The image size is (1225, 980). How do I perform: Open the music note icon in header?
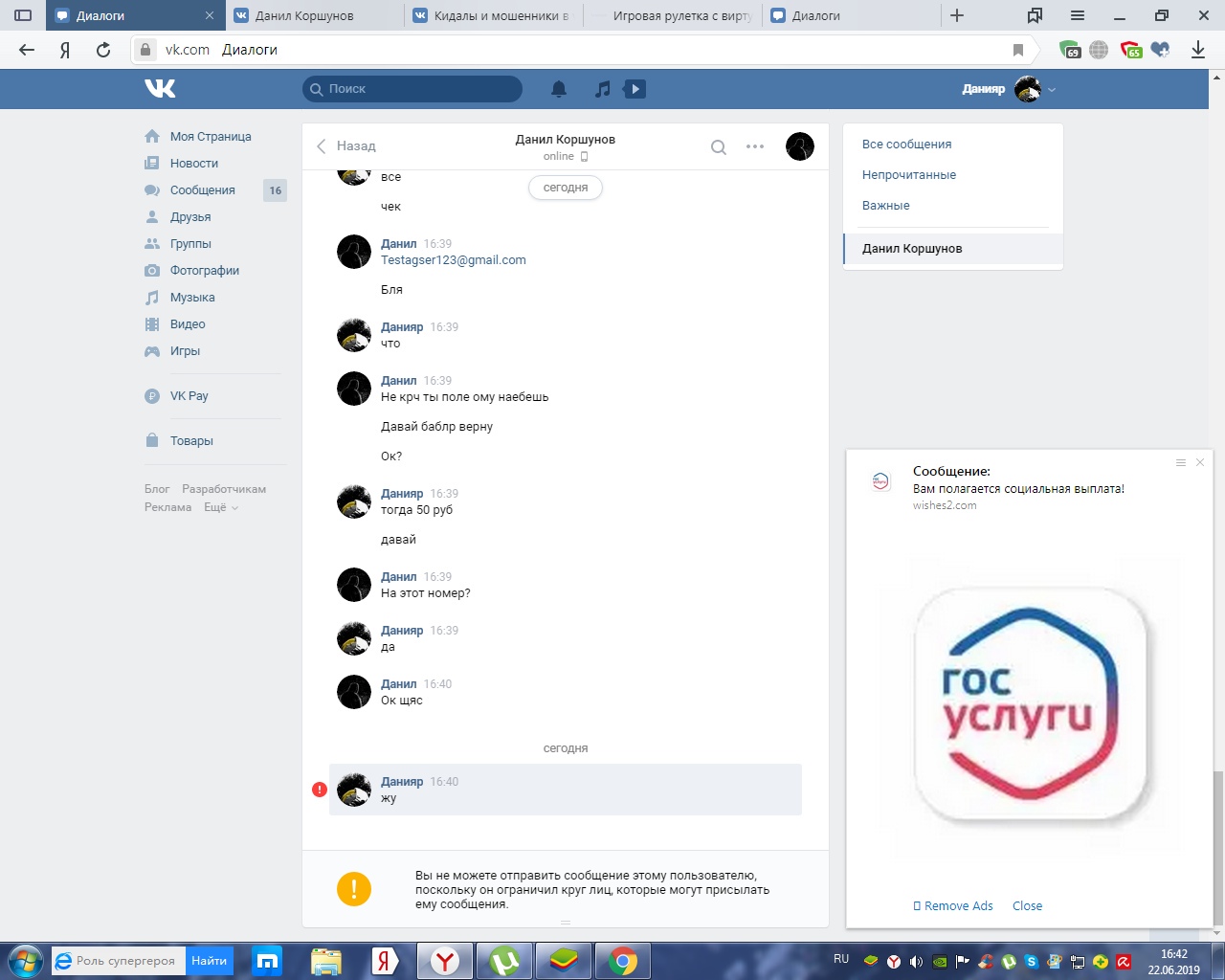click(x=602, y=89)
